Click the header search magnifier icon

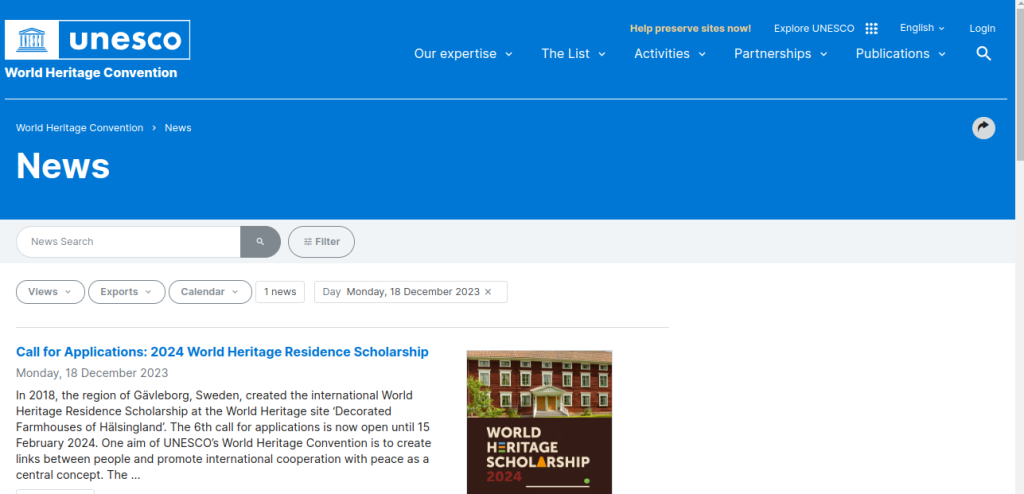point(984,54)
